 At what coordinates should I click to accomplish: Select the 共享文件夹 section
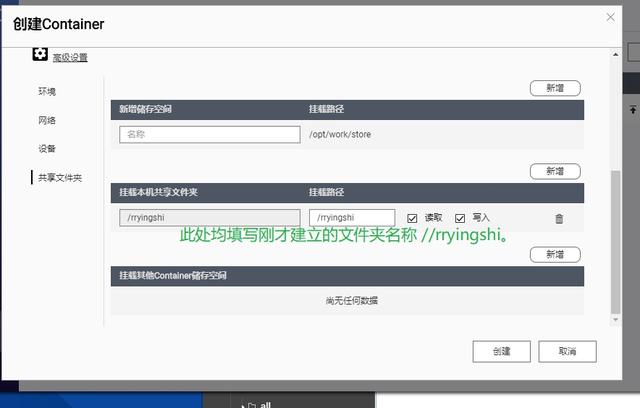[60, 177]
